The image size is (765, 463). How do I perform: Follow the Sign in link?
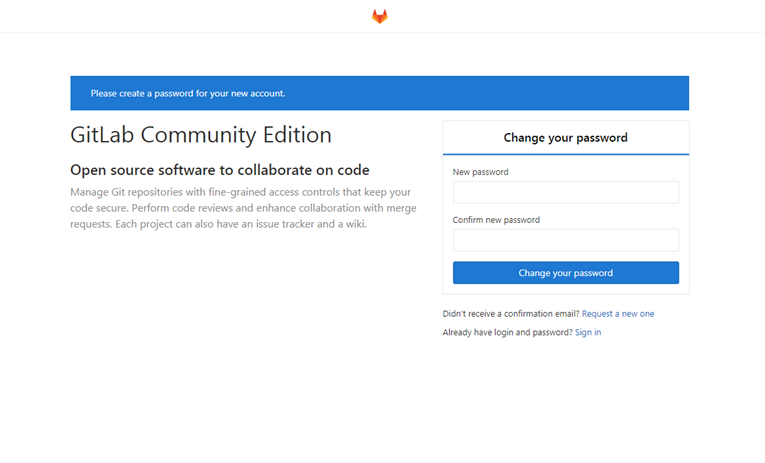click(588, 332)
